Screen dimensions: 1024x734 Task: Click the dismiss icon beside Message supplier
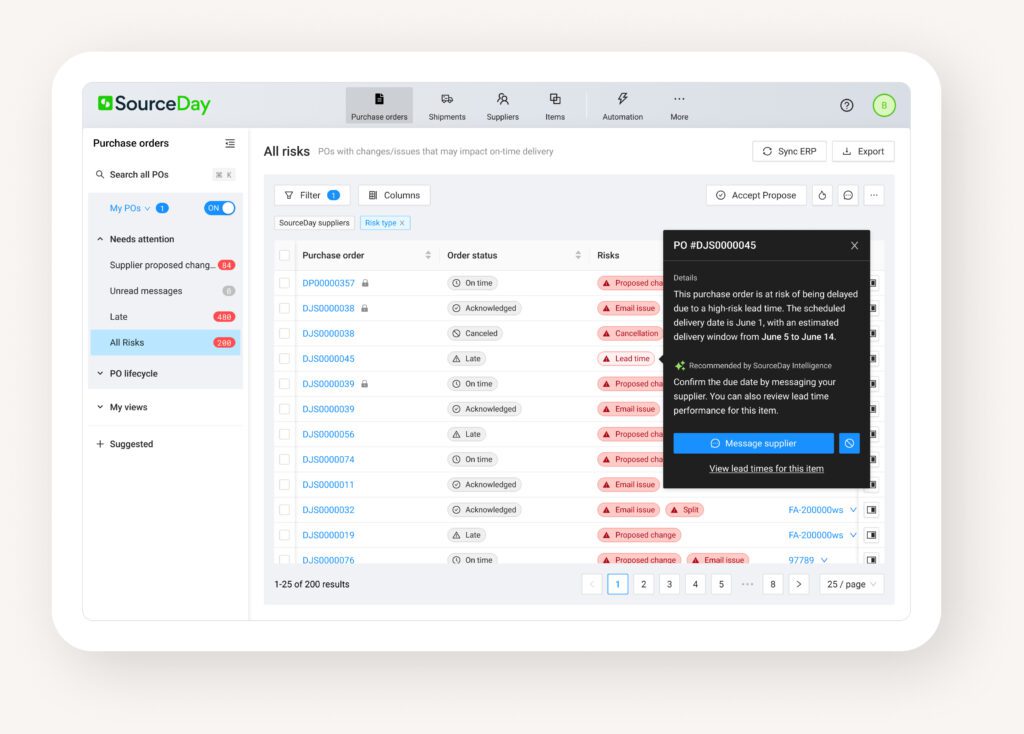(849, 443)
